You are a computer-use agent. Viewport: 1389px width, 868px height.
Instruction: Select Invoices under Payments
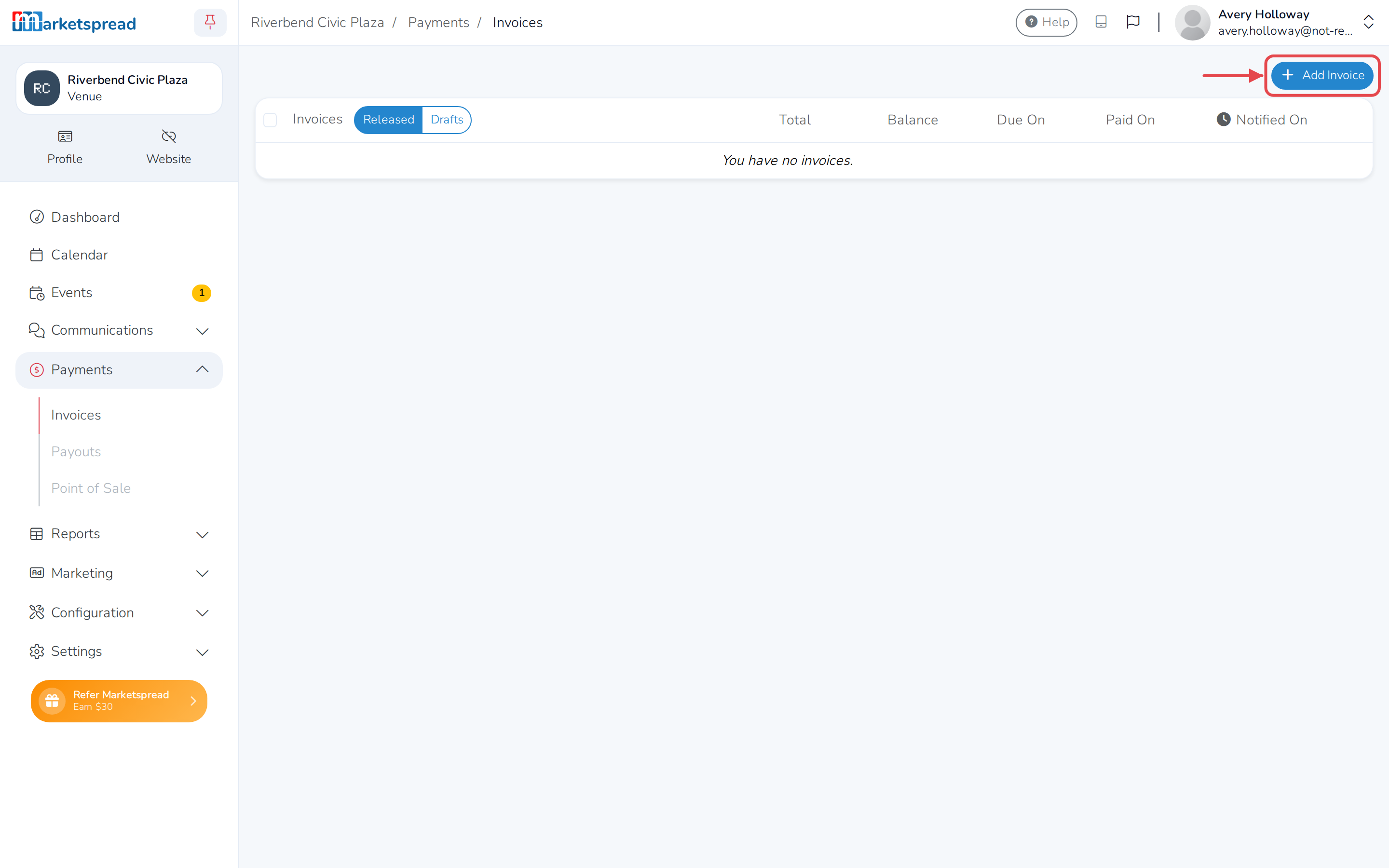[76, 415]
